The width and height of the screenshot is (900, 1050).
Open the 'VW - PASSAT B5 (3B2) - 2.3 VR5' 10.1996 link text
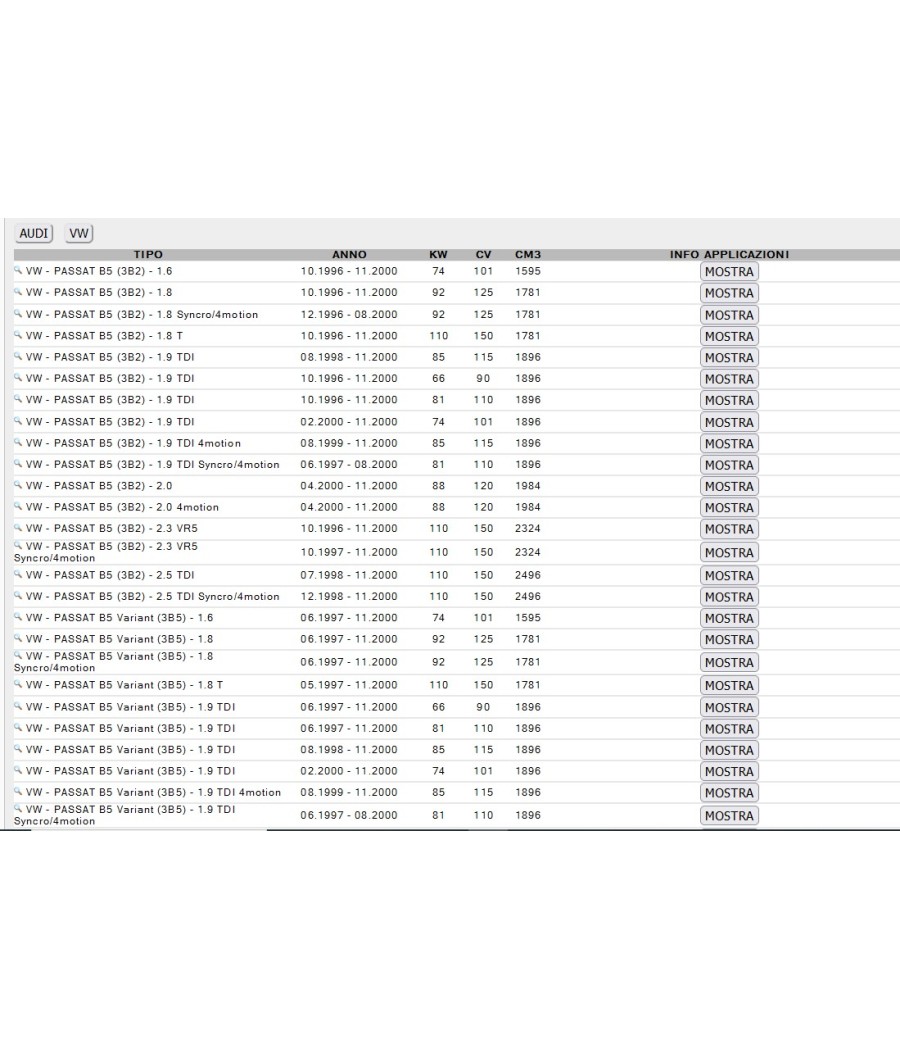pyautogui.click(x=112, y=528)
